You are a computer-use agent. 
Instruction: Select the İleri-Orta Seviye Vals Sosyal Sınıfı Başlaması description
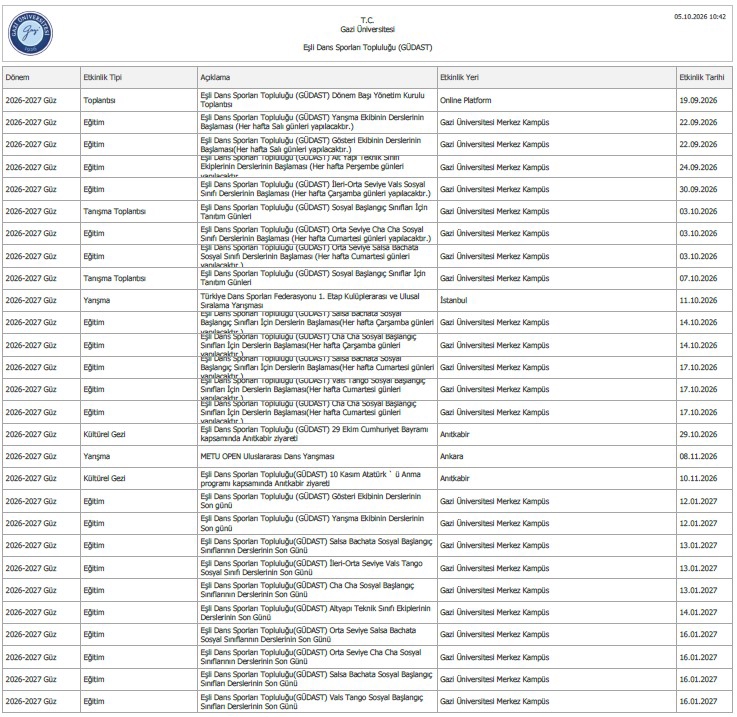(x=315, y=189)
